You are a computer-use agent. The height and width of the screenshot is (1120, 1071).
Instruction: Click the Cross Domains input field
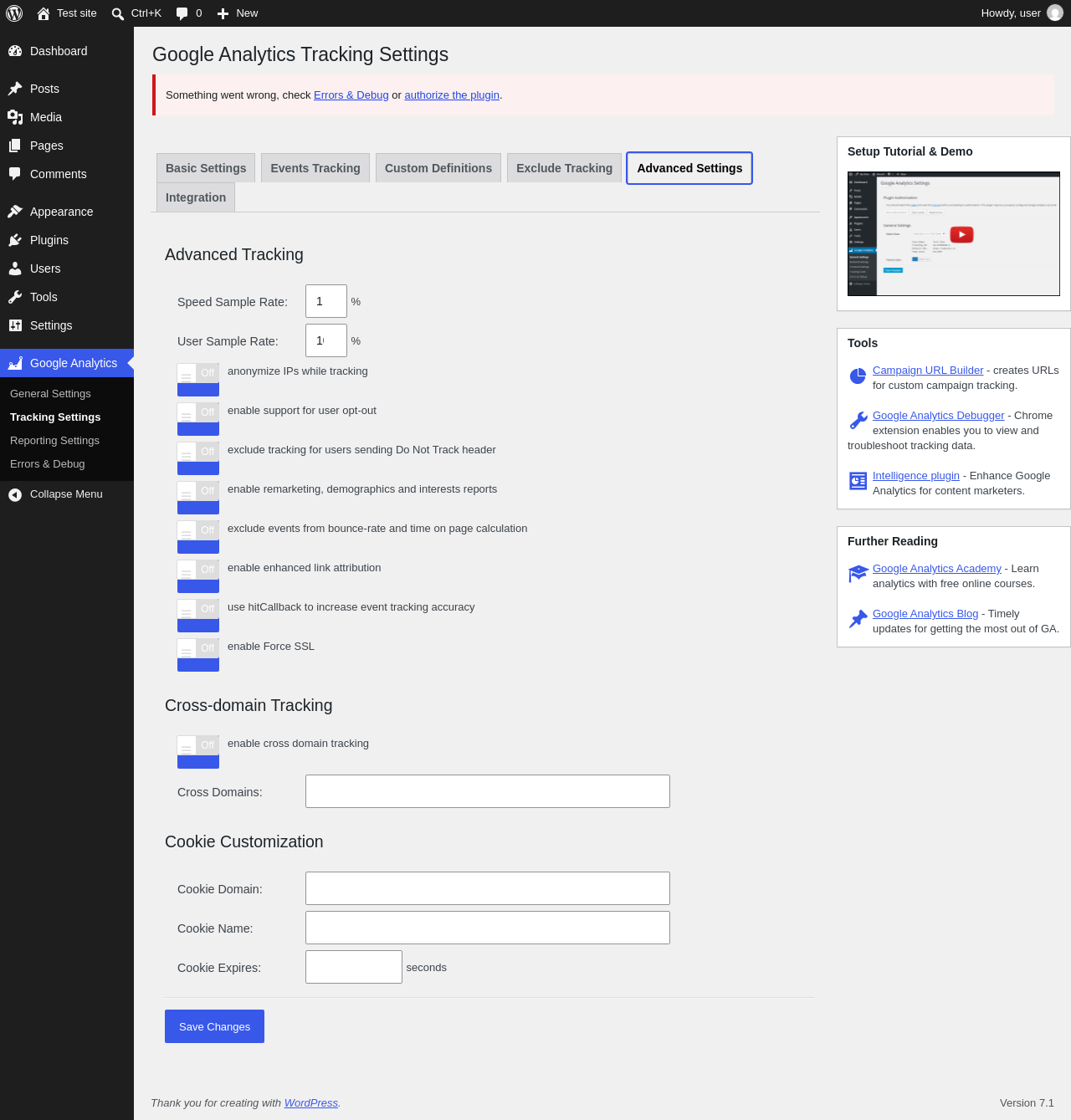(x=488, y=791)
